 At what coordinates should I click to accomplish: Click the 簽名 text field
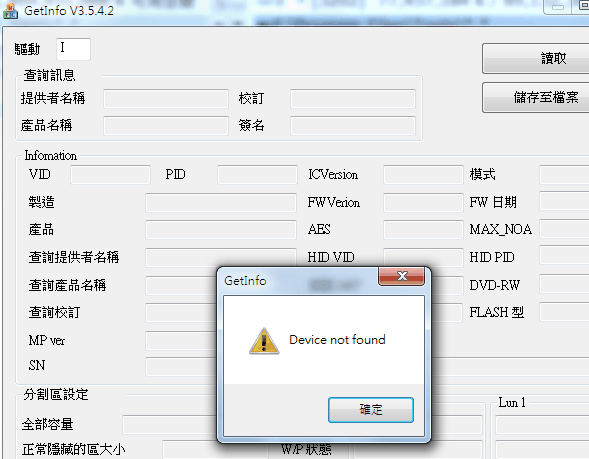(x=353, y=125)
